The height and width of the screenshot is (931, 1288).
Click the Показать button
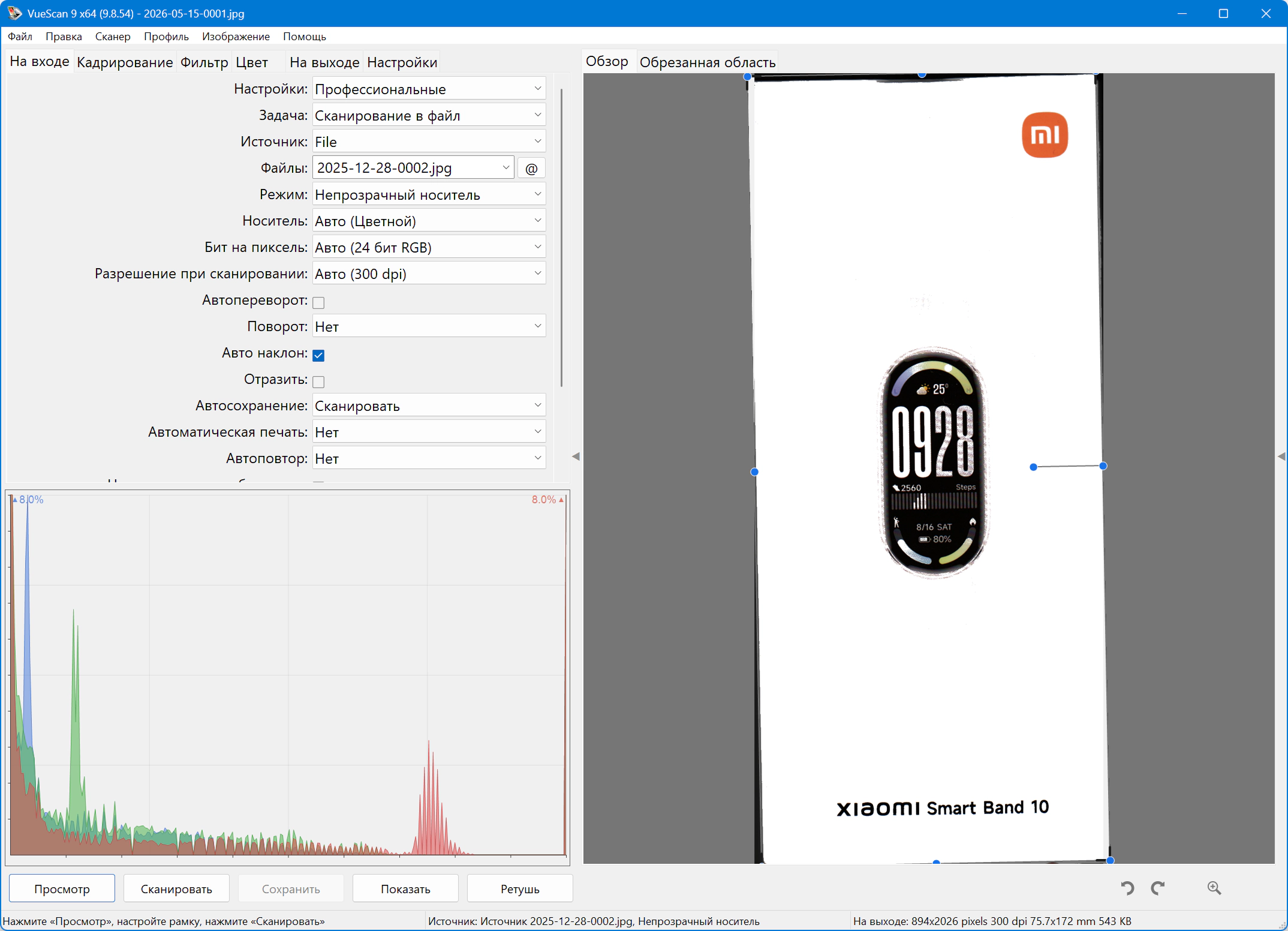coord(405,888)
